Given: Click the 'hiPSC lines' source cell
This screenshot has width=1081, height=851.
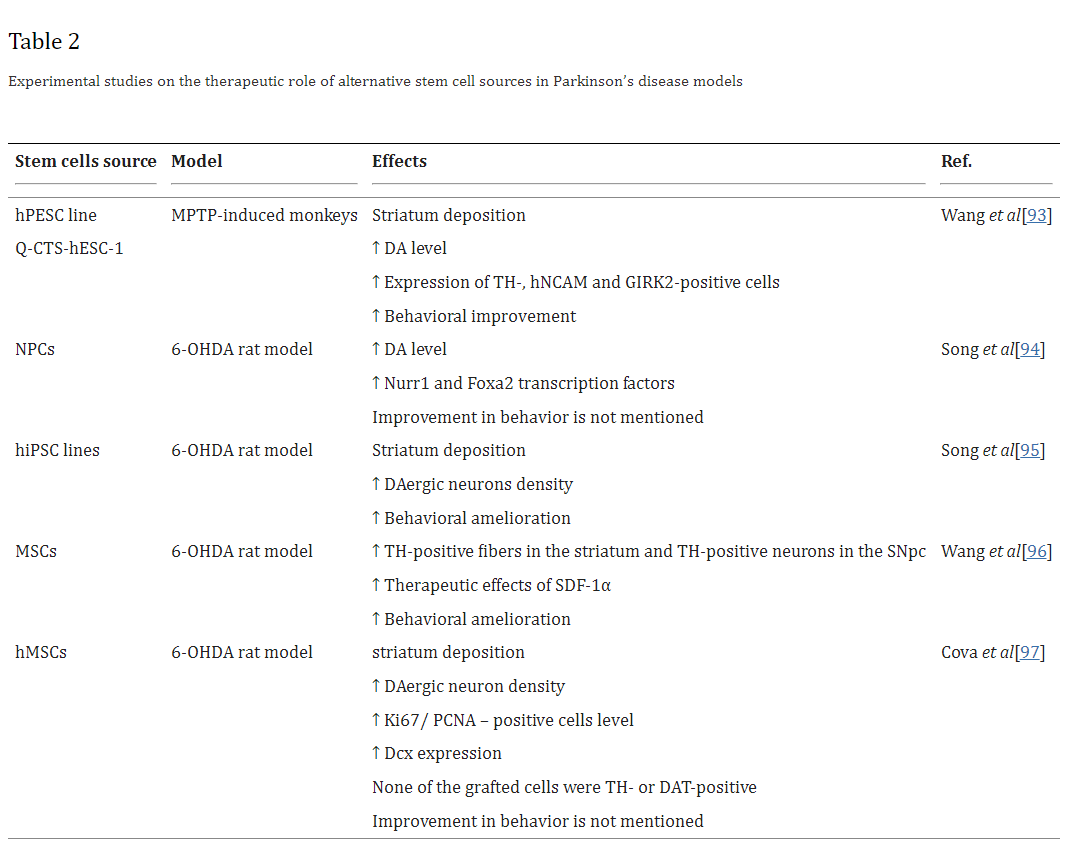Looking at the screenshot, I should click(x=57, y=450).
